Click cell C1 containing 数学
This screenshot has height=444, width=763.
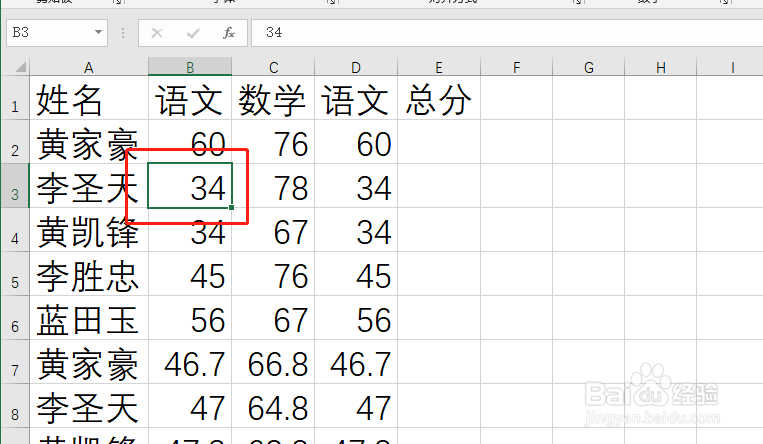[x=273, y=98]
